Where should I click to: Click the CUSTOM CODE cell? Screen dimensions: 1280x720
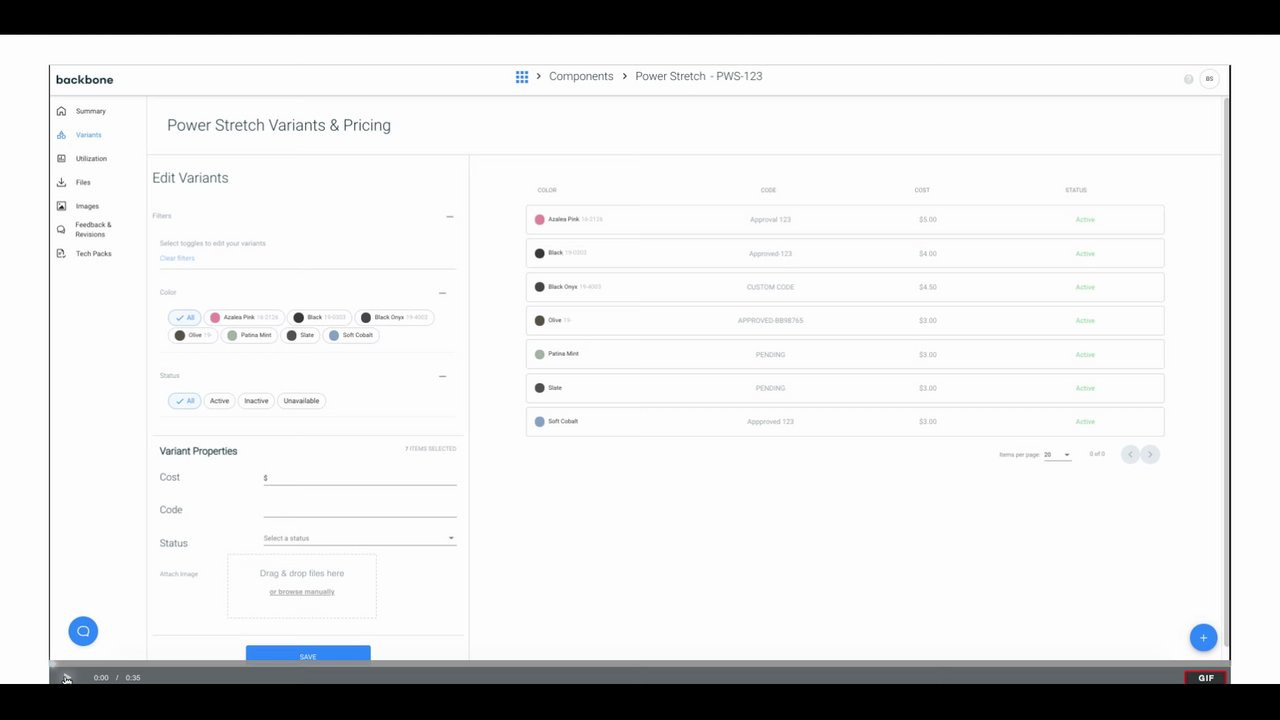click(x=770, y=287)
